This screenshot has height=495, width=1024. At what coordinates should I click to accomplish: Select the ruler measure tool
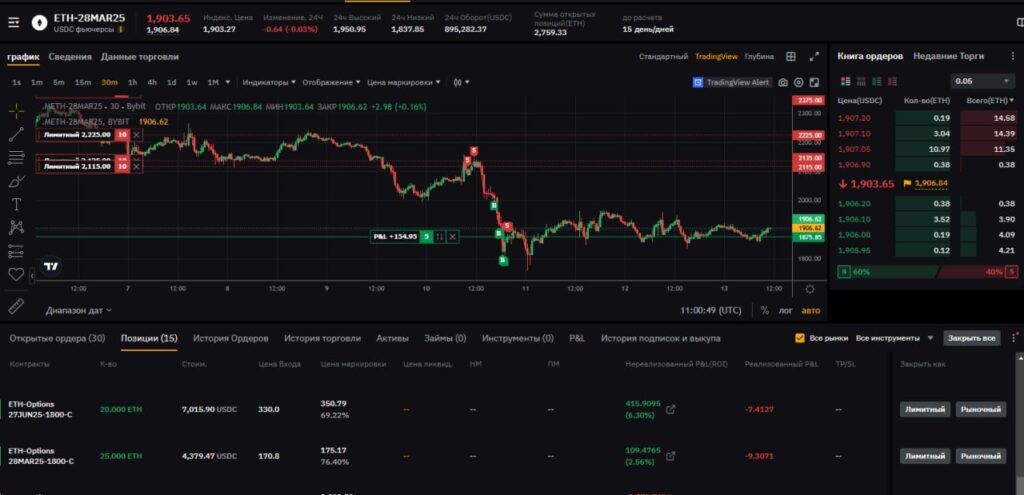pyautogui.click(x=16, y=306)
